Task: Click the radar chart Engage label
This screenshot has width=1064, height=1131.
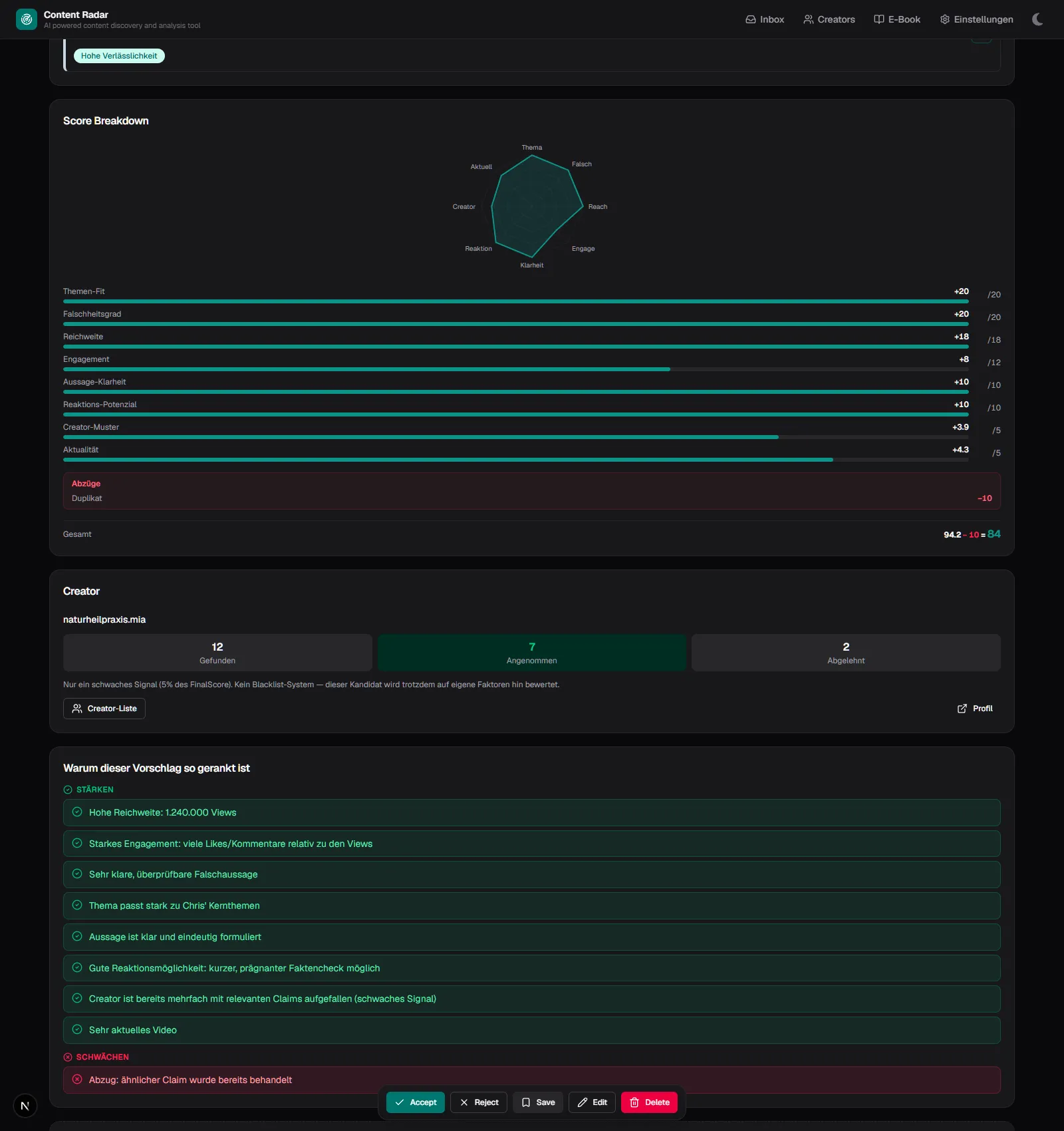Action: (583, 249)
